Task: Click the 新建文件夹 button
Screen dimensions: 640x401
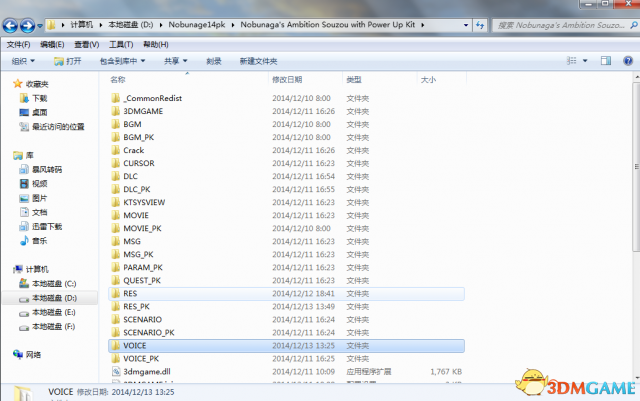Action: pyautogui.click(x=258, y=61)
